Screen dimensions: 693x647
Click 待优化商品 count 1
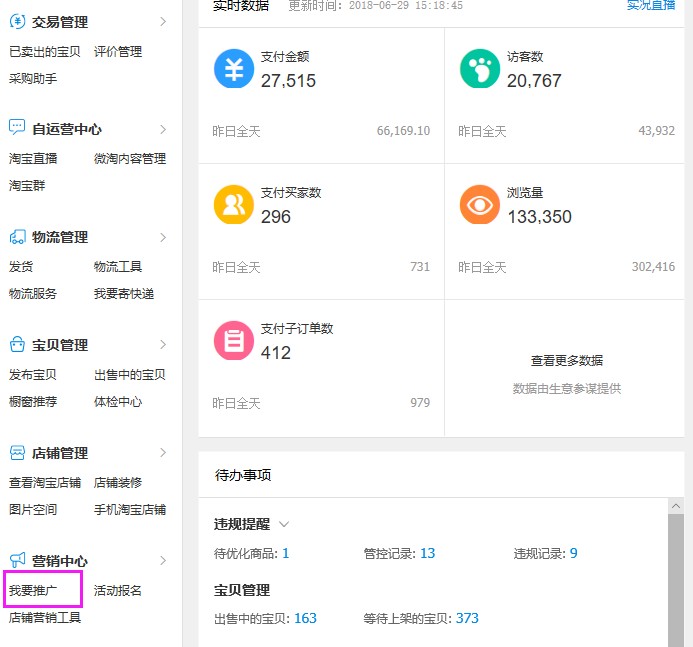point(286,553)
